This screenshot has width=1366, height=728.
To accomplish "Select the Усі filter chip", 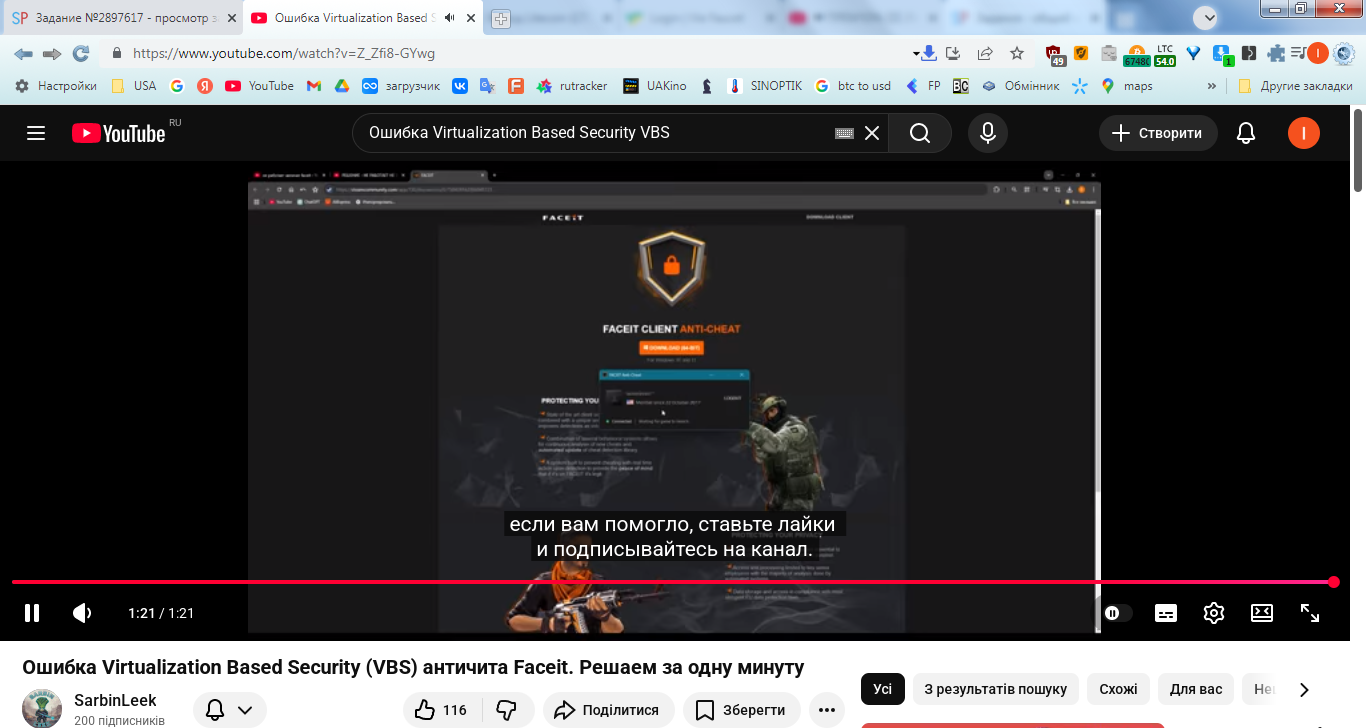I will [x=883, y=689].
